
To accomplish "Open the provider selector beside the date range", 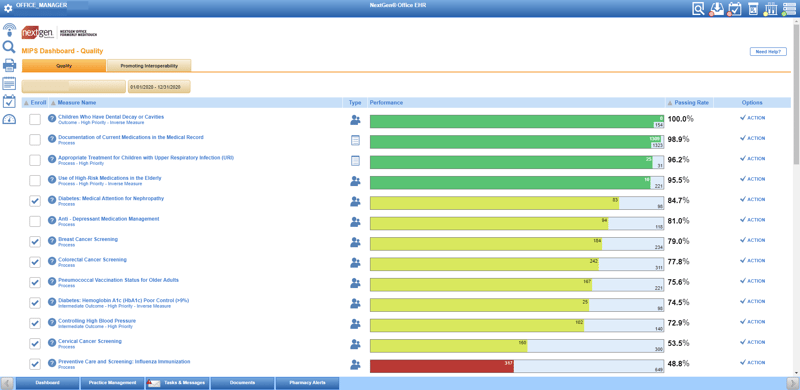I will pyautogui.click(x=73, y=87).
